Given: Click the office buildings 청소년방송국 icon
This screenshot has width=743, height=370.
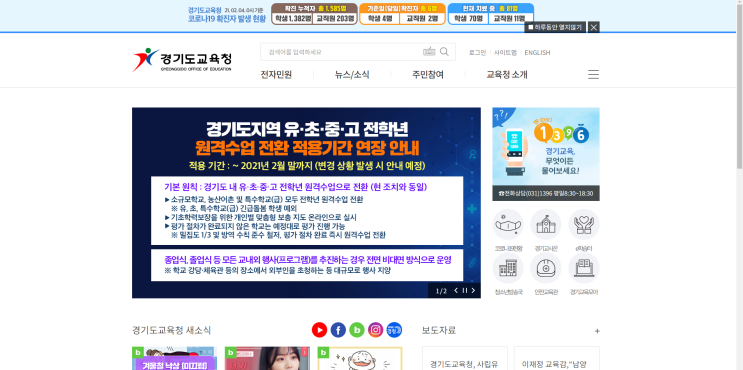Looking at the screenshot, I should pyautogui.click(x=507, y=268).
